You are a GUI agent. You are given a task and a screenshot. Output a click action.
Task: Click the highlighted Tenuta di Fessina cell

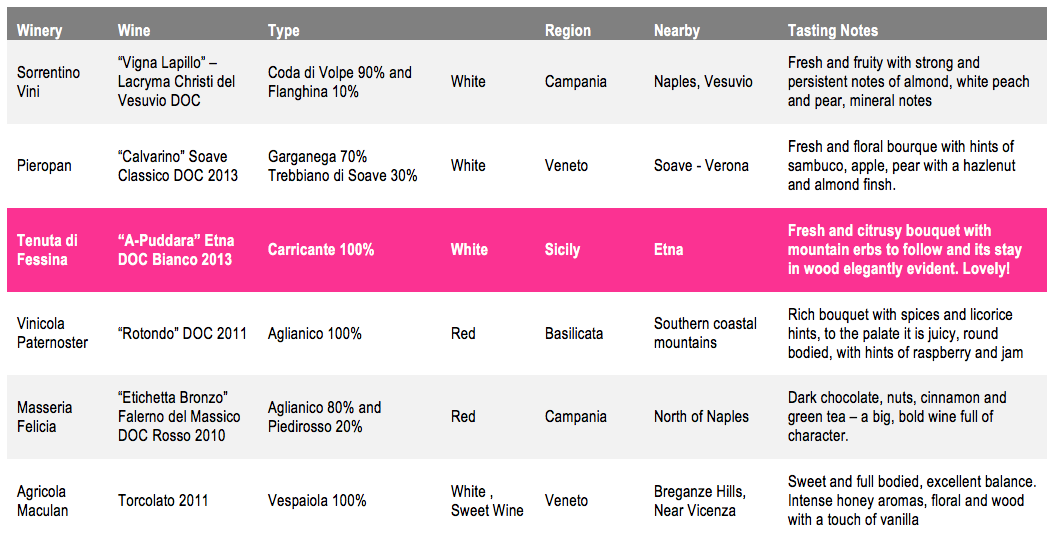(47, 250)
